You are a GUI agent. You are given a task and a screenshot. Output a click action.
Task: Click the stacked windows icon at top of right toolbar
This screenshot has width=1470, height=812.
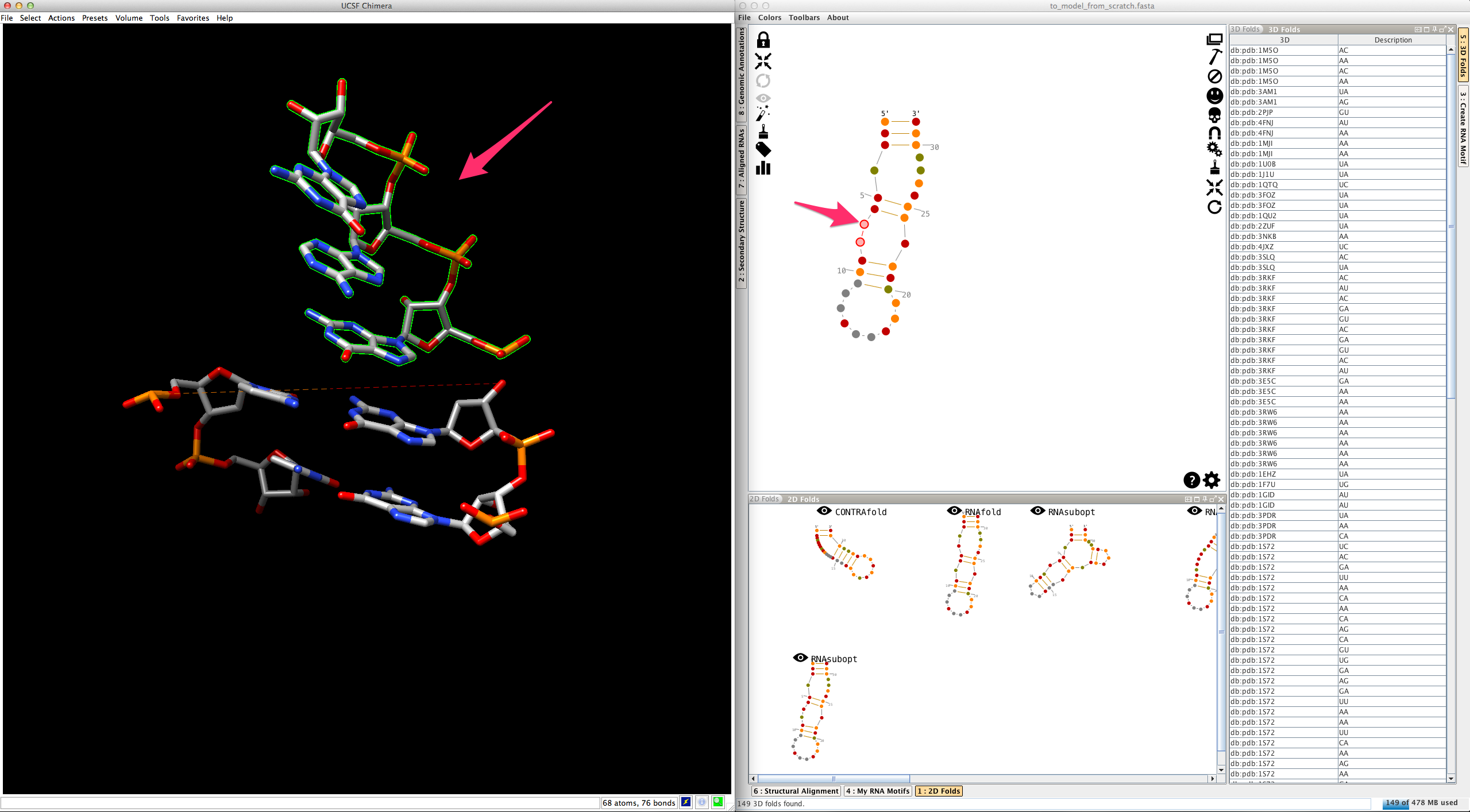[x=1214, y=39]
